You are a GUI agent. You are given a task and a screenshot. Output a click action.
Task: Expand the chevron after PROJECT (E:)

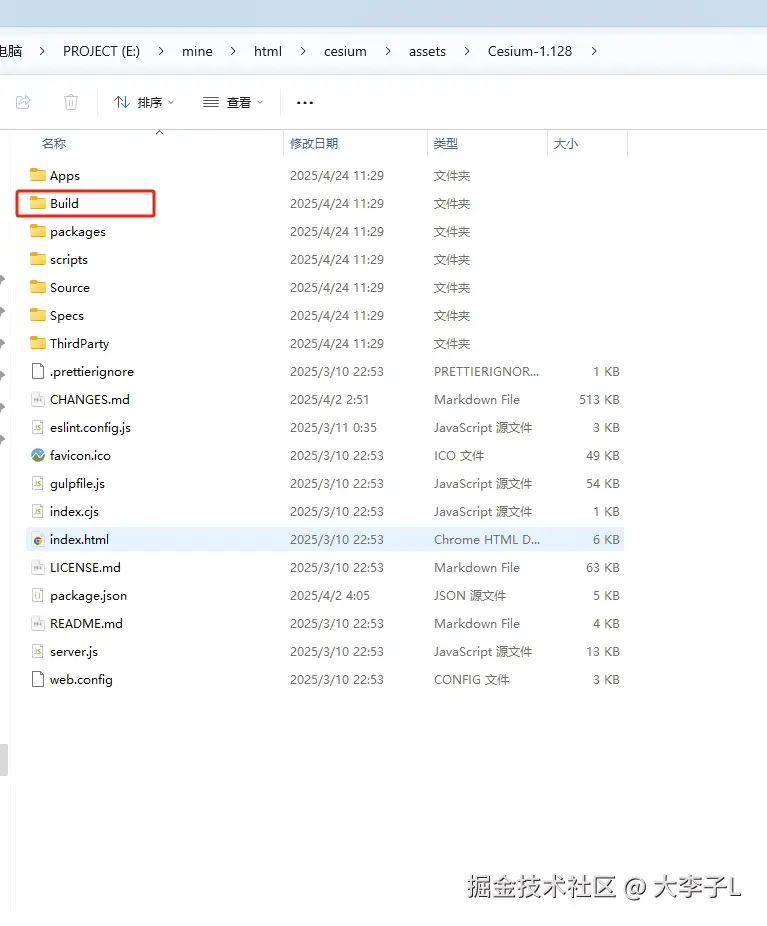[161, 51]
